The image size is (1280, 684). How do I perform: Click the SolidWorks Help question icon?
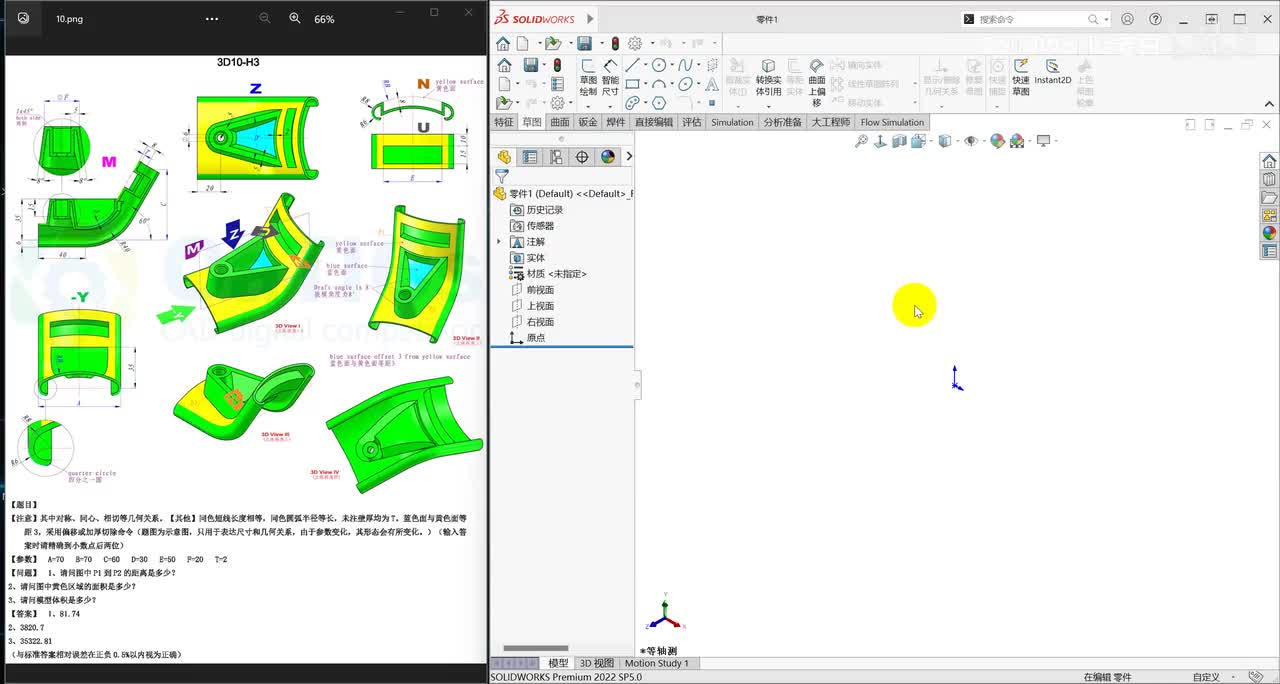tap(1155, 19)
